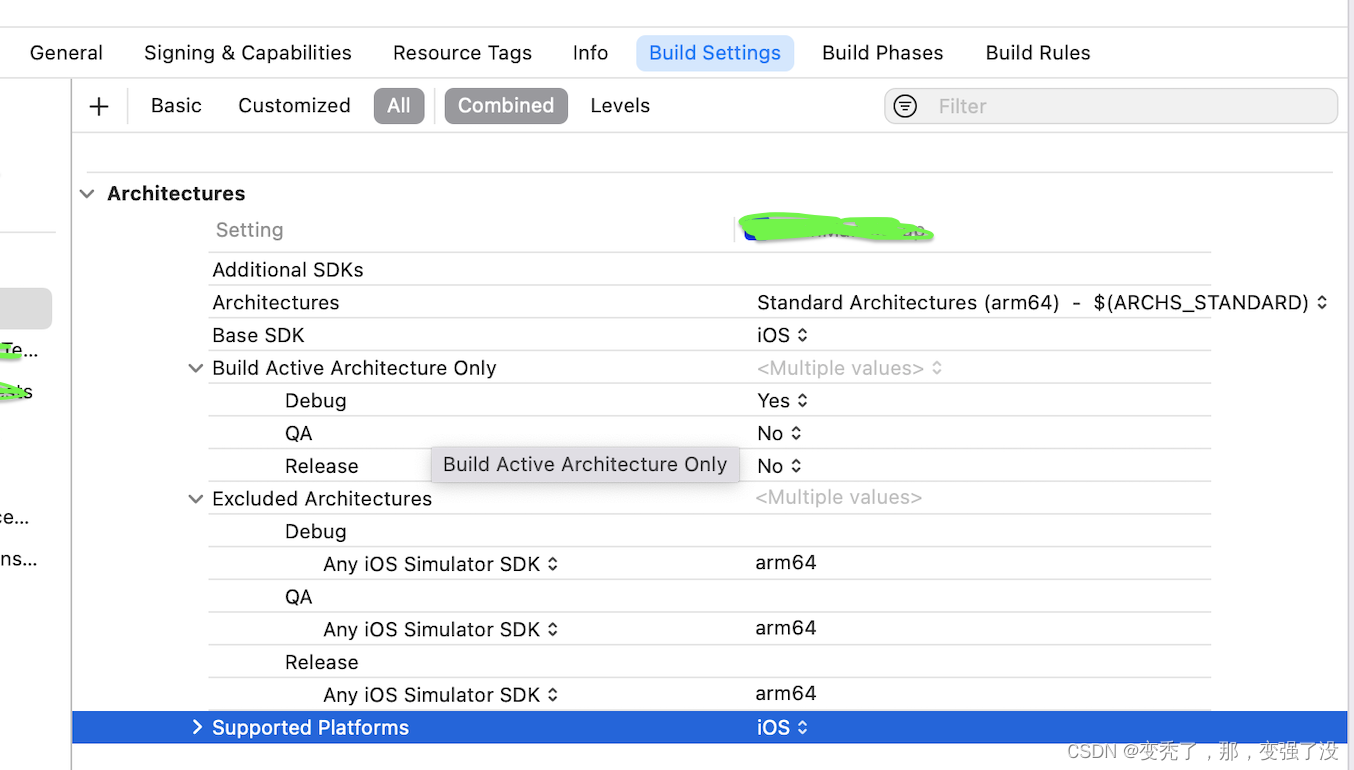Change Release No value popup
Image resolution: width=1354 pixels, height=770 pixels.
[x=779, y=466]
